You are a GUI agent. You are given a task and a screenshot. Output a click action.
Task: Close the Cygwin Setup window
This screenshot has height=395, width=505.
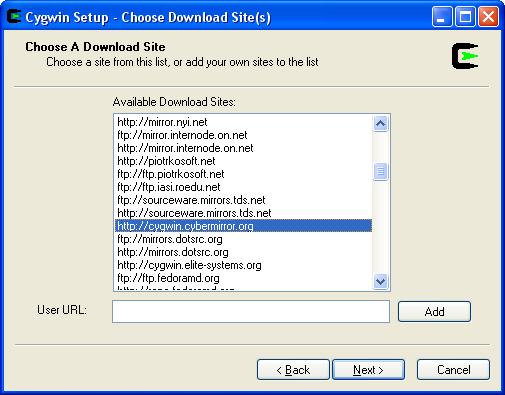click(x=488, y=17)
